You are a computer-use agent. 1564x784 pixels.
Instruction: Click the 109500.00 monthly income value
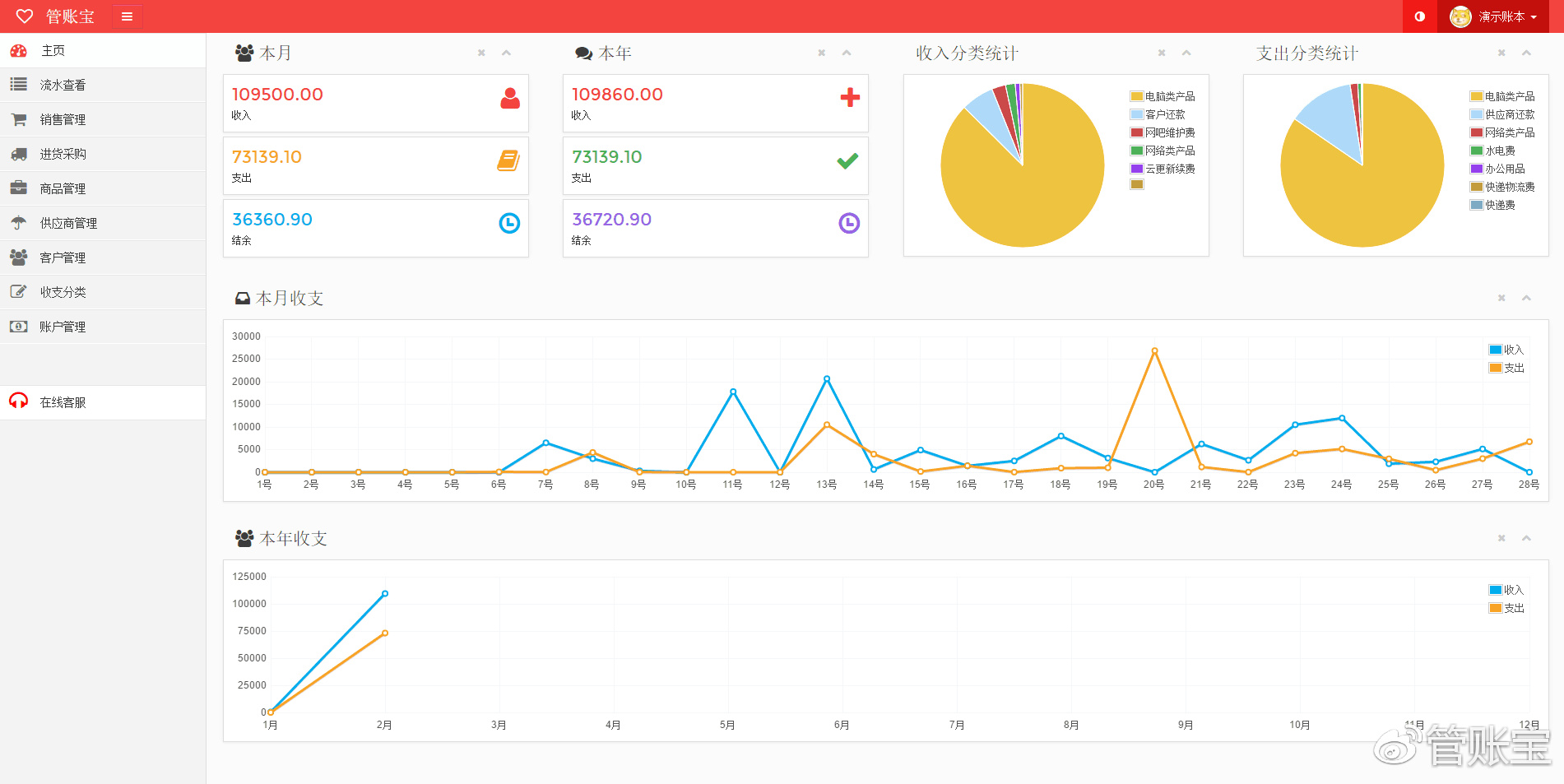tap(277, 95)
